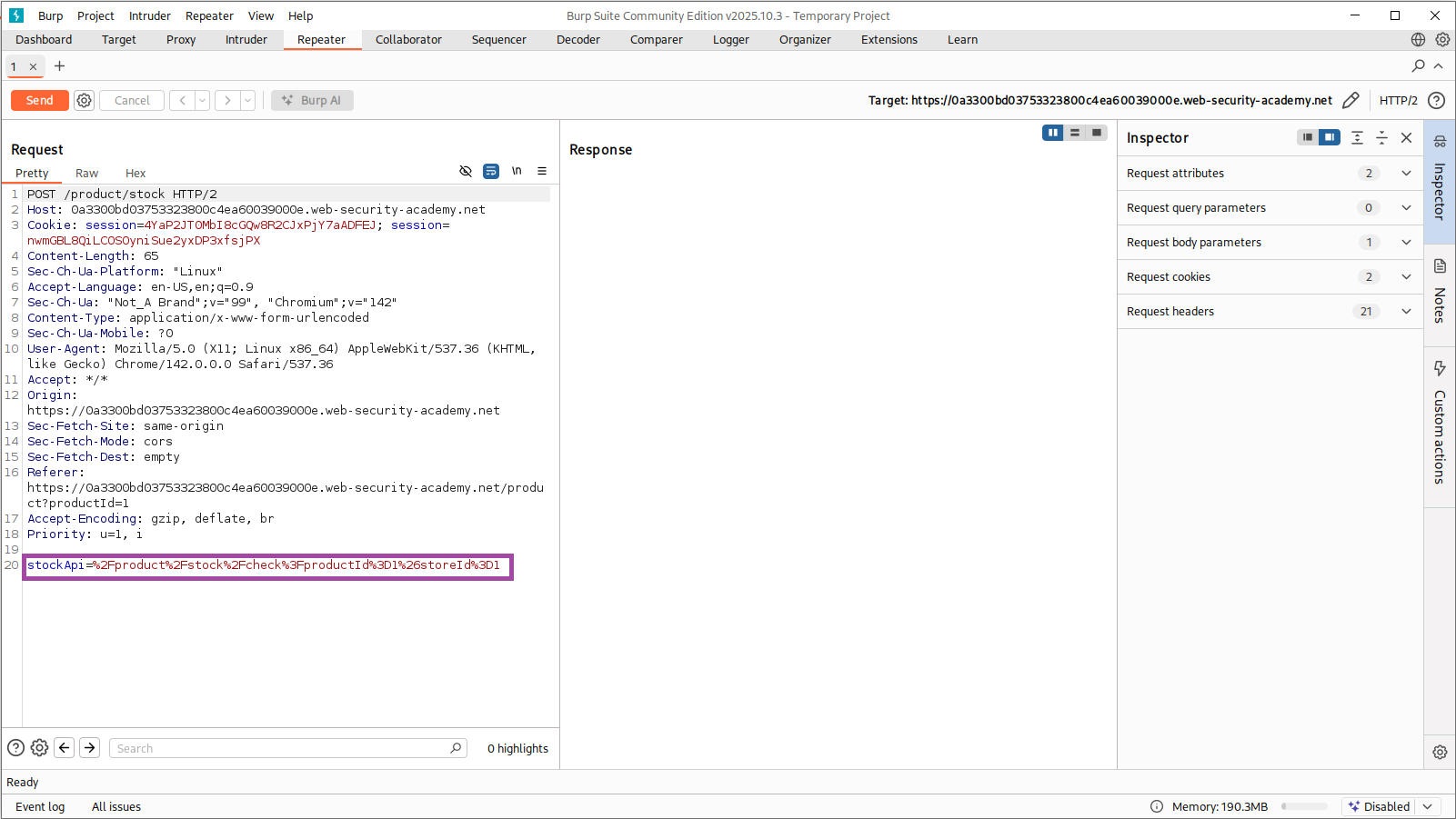Screen dimensions: 1456x819
Task: Toggle show newline characters button
Action: pos(517,171)
